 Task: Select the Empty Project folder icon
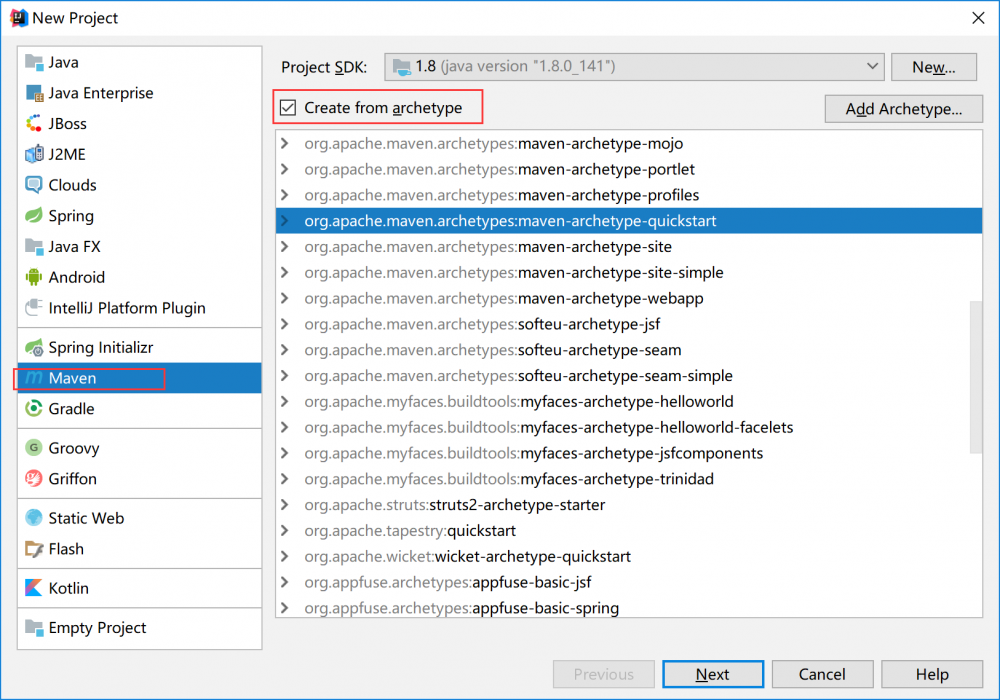tap(34, 627)
